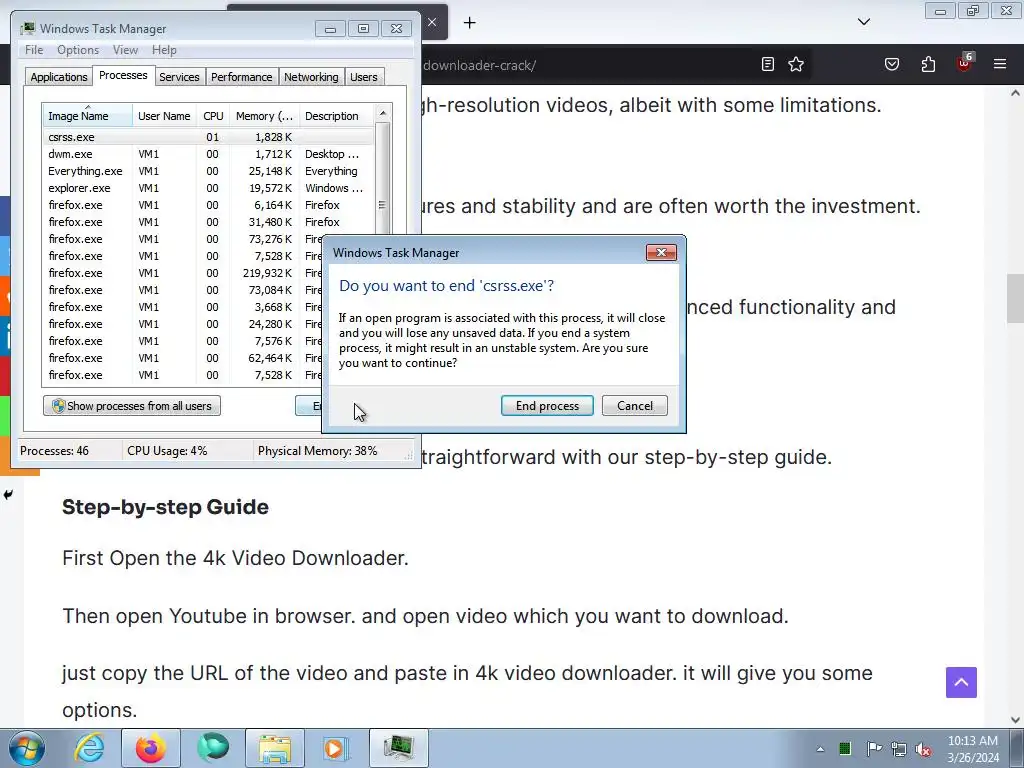1024x768 pixels.
Task: Click the Task Manager taskbar button
Action: pyautogui.click(x=399, y=748)
